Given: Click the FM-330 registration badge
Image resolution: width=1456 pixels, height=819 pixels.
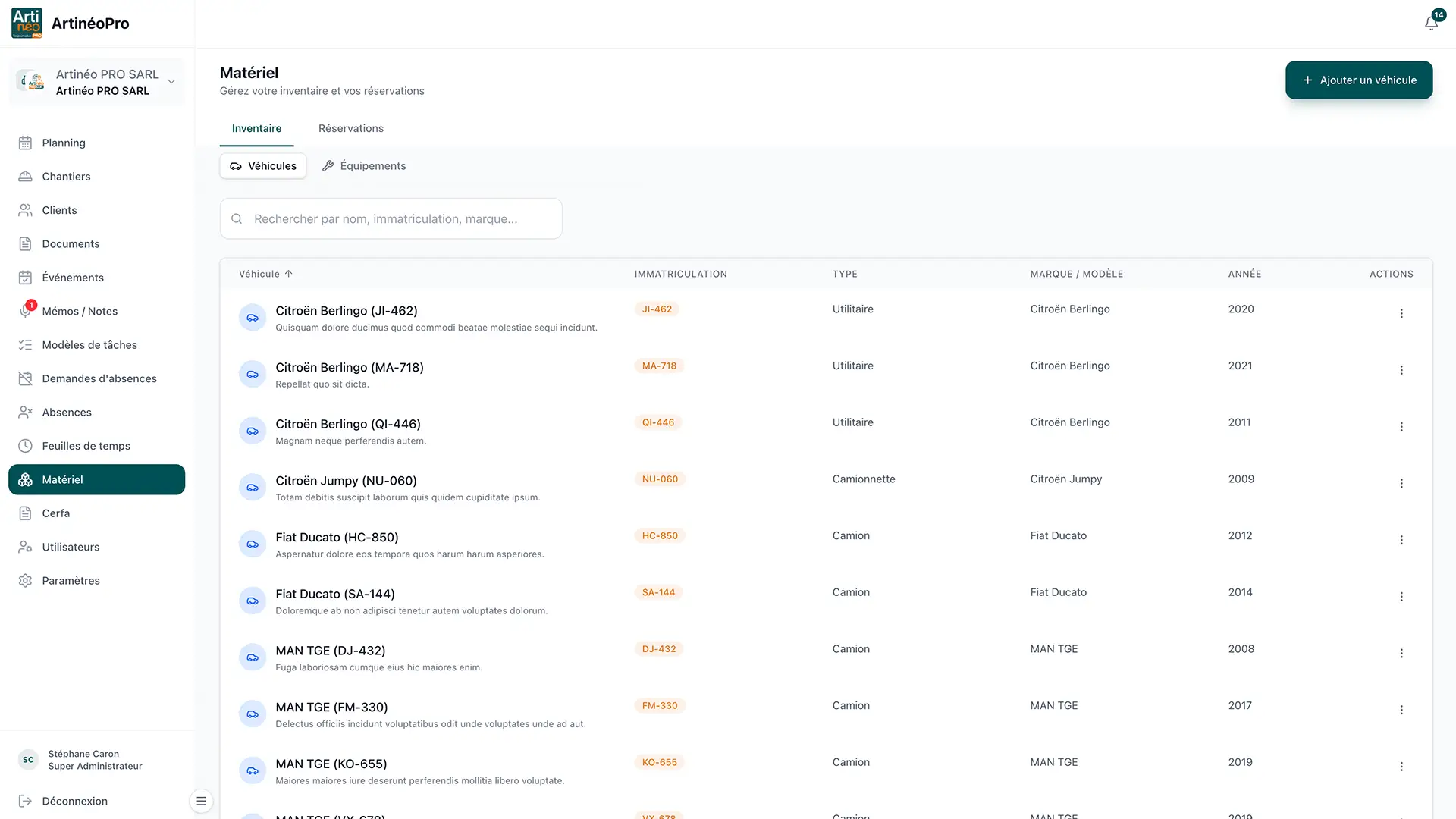Looking at the screenshot, I should click(x=660, y=705).
